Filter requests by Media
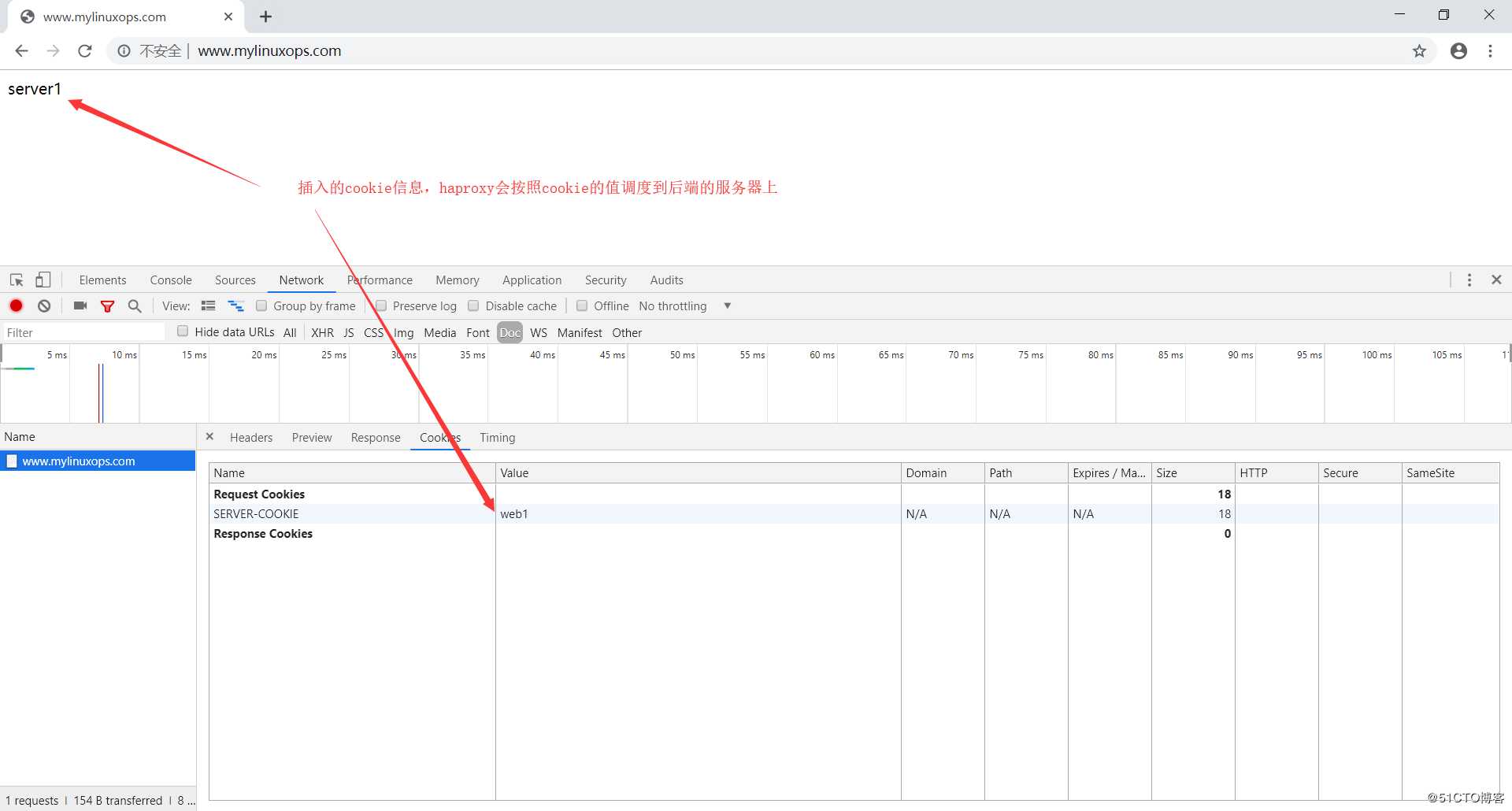The width and height of the screenshot is (1512, 811). pyautogui.click(x=440, y=333)
